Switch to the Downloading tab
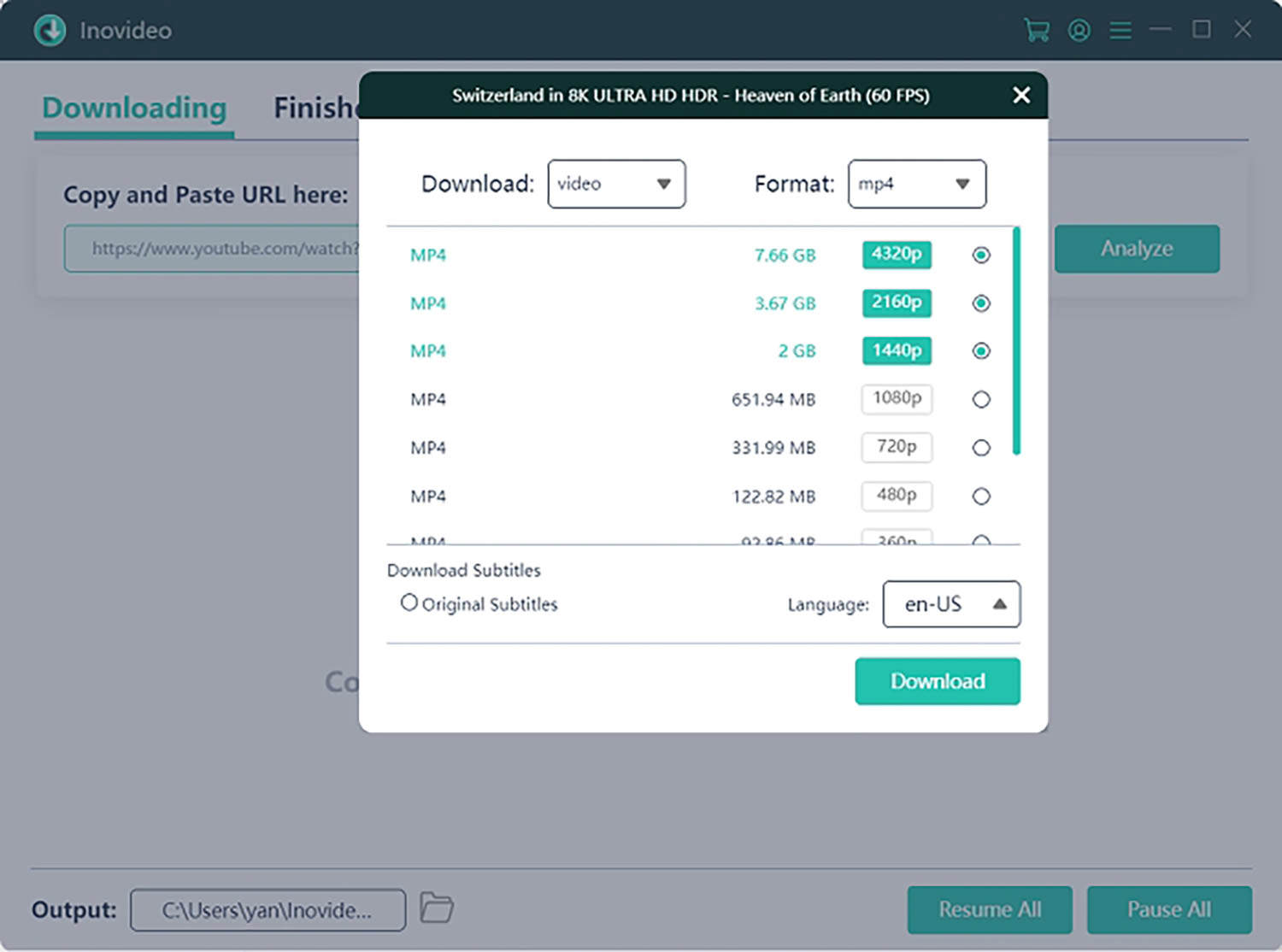Image resolution: width=1282 pixels, height=952 pixels. point(134,109)
